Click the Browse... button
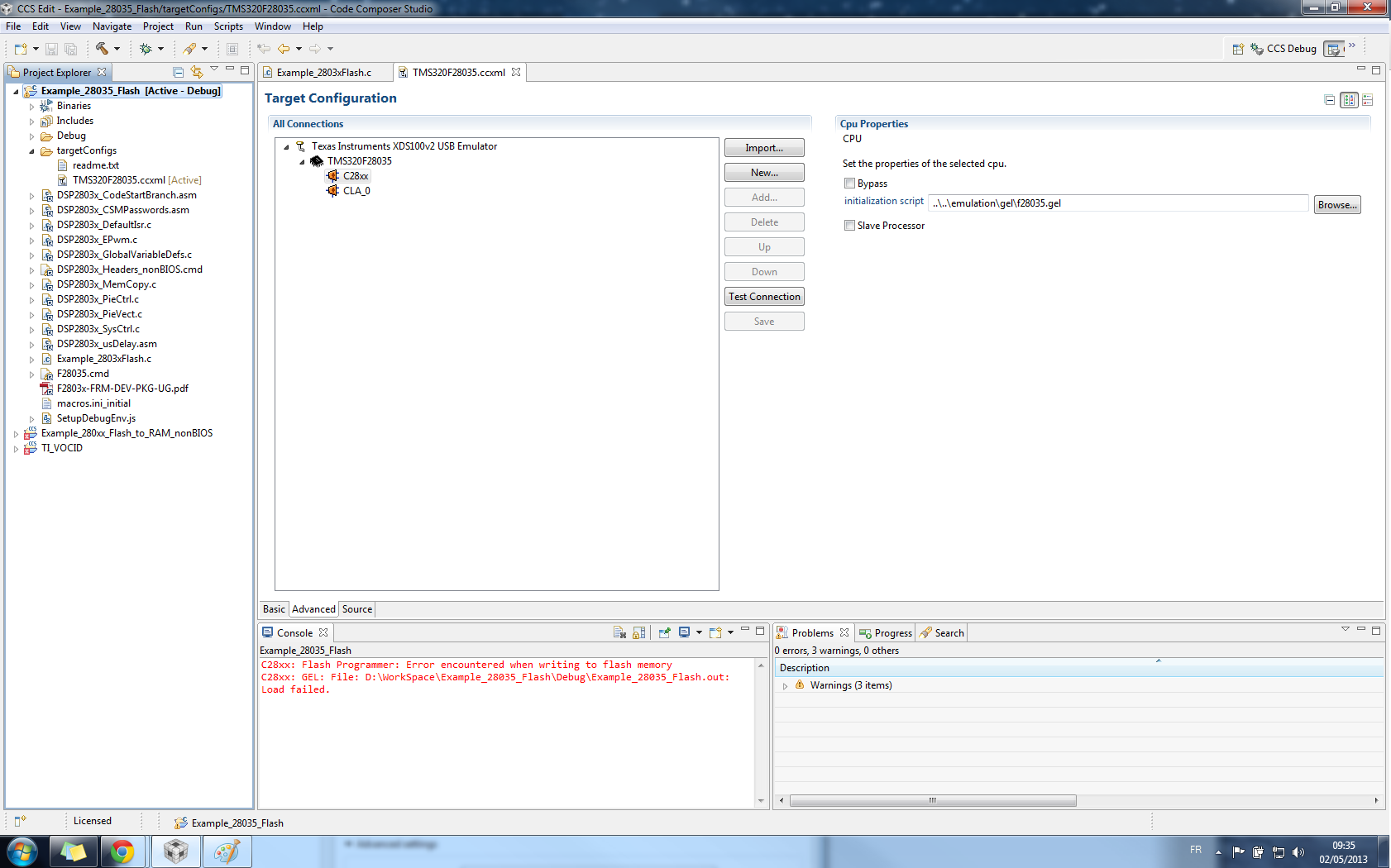This screenshot has height=868, width=1391. [1337, 204]
